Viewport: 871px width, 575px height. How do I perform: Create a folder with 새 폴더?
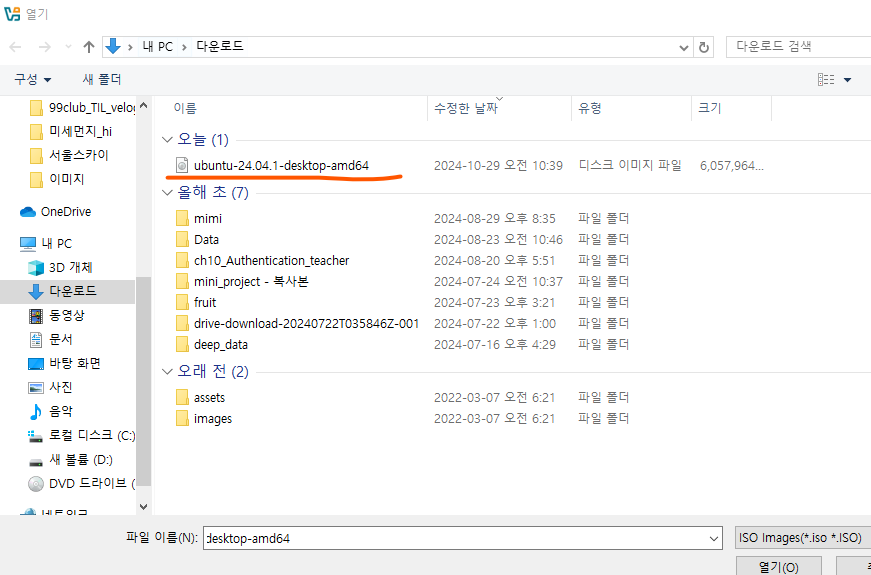pos(102,80)
